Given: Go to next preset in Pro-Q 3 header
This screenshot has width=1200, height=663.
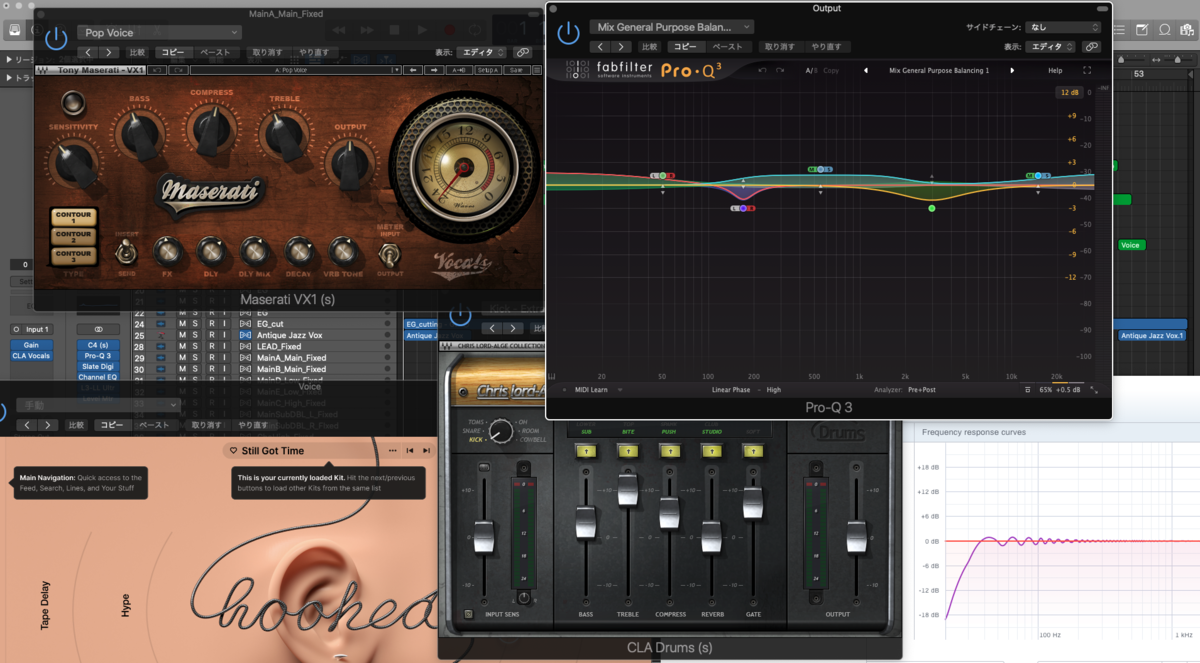Looking at the screenshot, I should pos(622,47).
